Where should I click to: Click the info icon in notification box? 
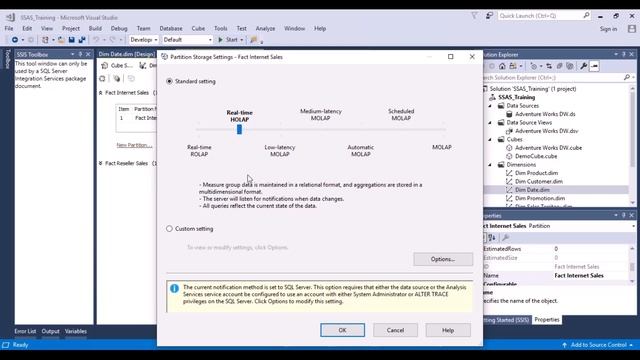[174, 289]
